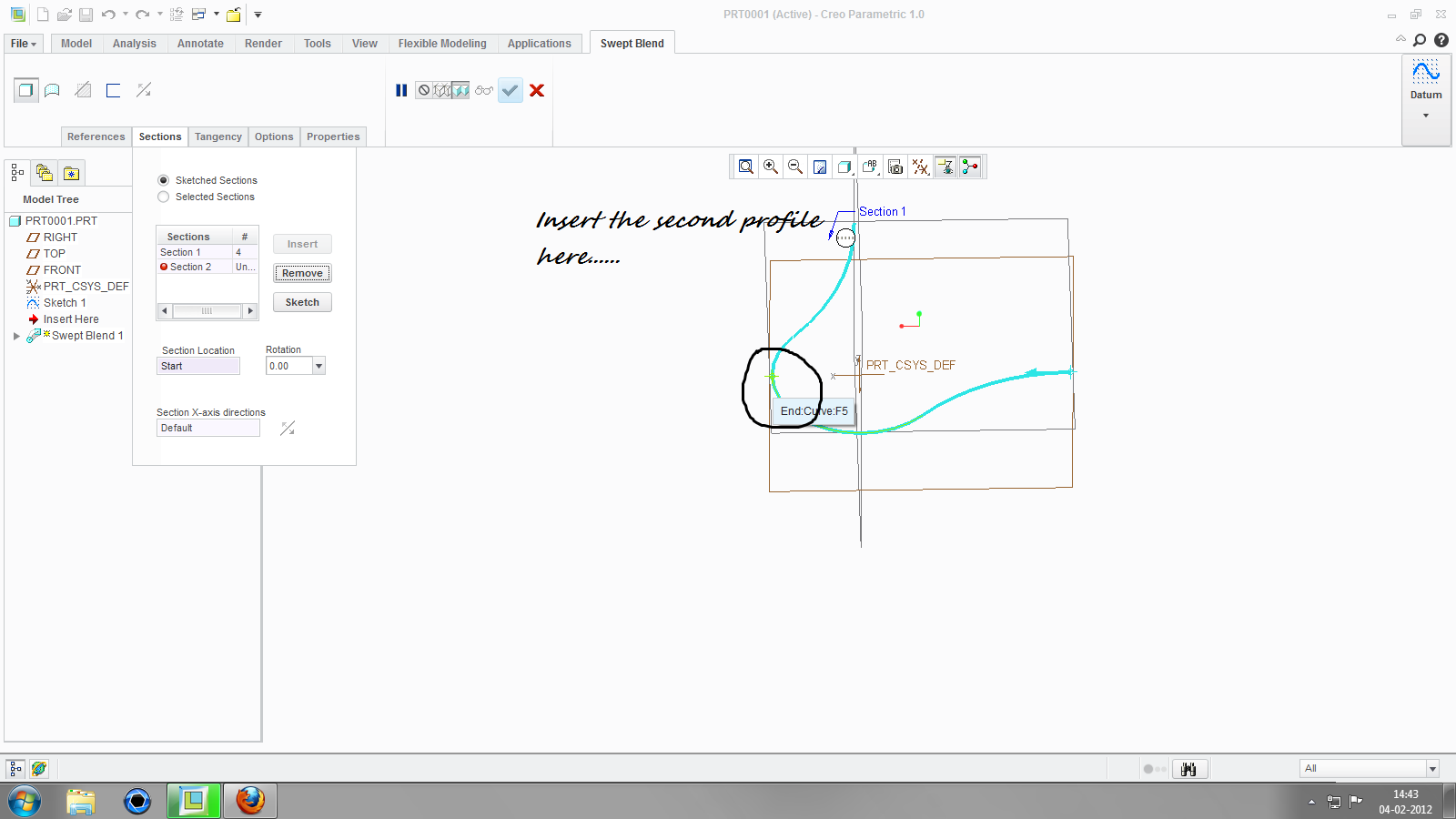Open the References dashboard tab

[96, 136]
